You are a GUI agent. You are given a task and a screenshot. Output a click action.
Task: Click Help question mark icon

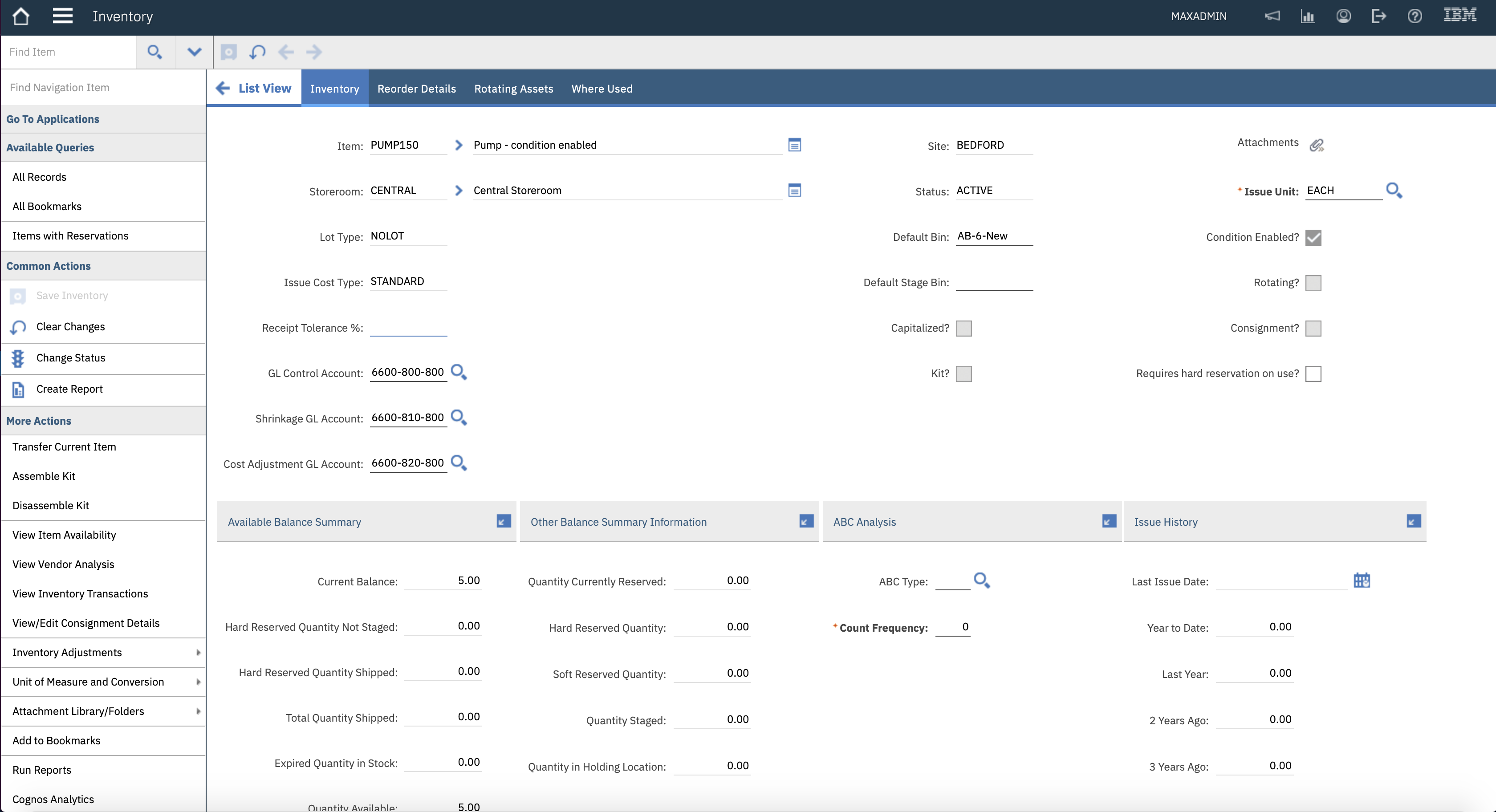click(x=1415, y=16)
